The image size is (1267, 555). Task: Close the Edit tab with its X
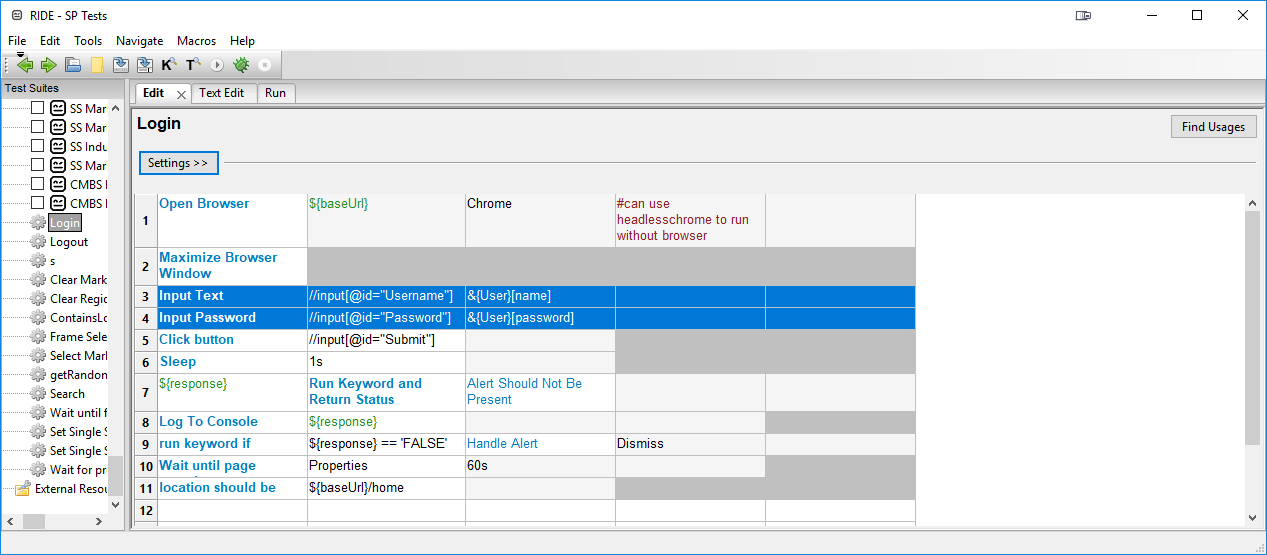(x=181, y=94)
